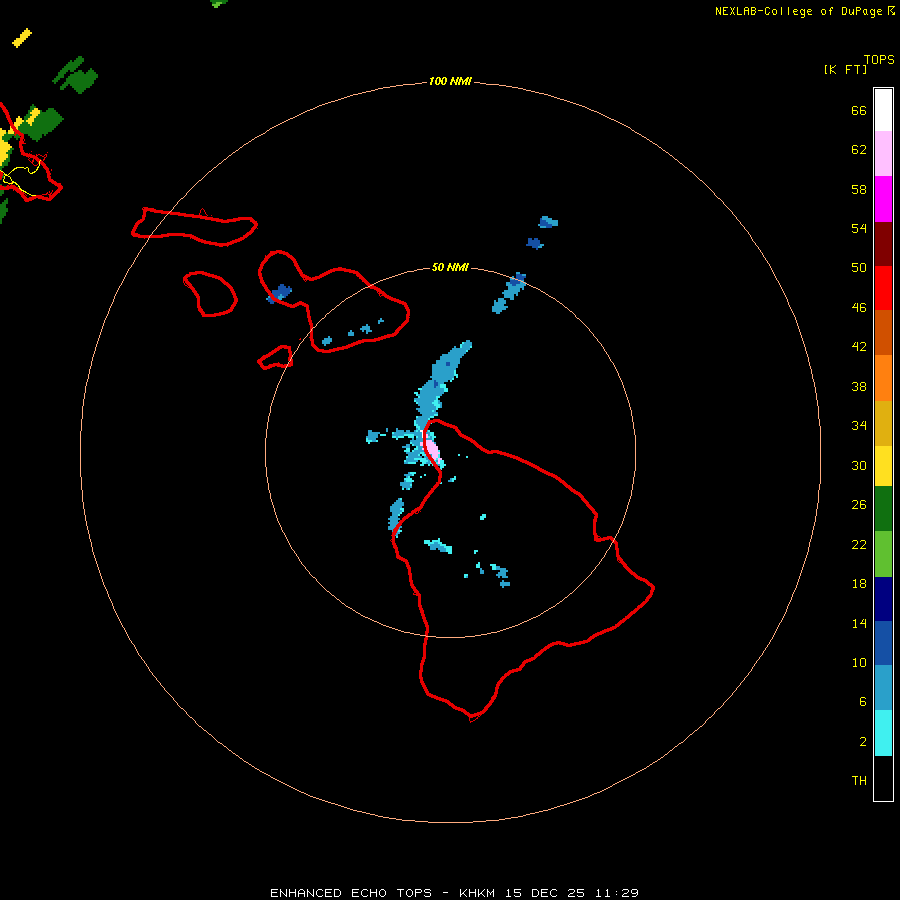Click the black TH threshold legend swatch

(883, 778)
